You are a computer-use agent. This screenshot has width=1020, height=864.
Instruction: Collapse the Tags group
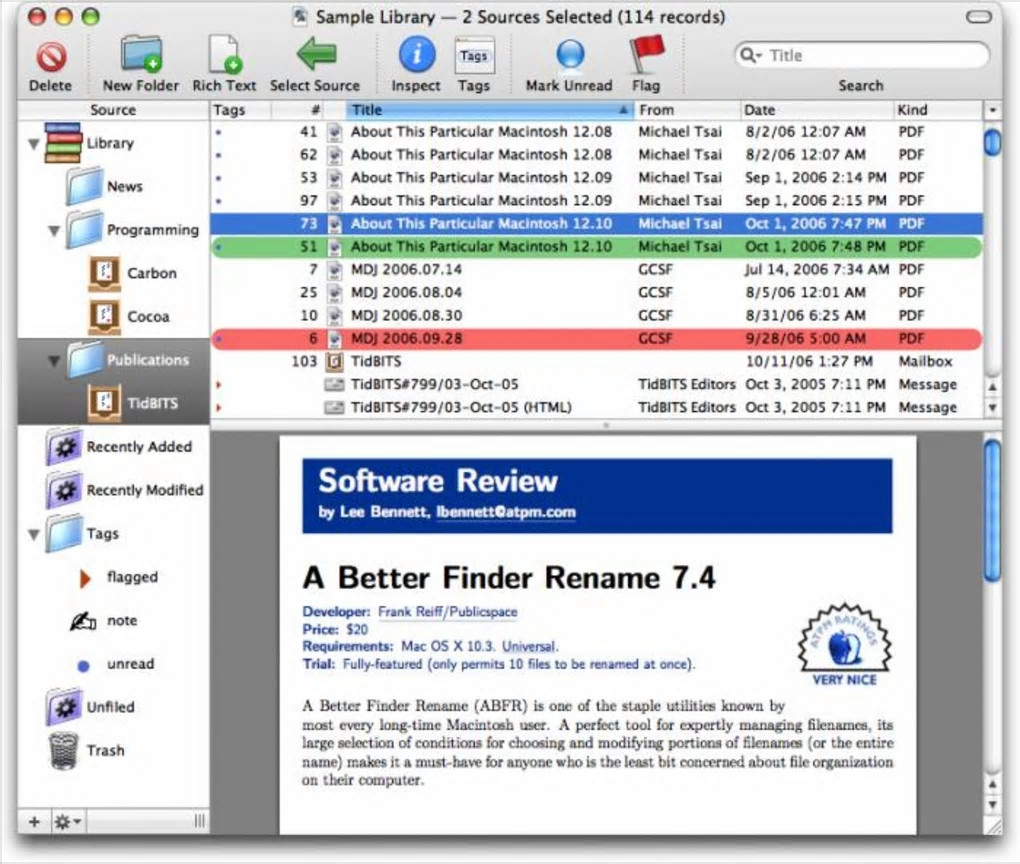click(x=34, y=534)
